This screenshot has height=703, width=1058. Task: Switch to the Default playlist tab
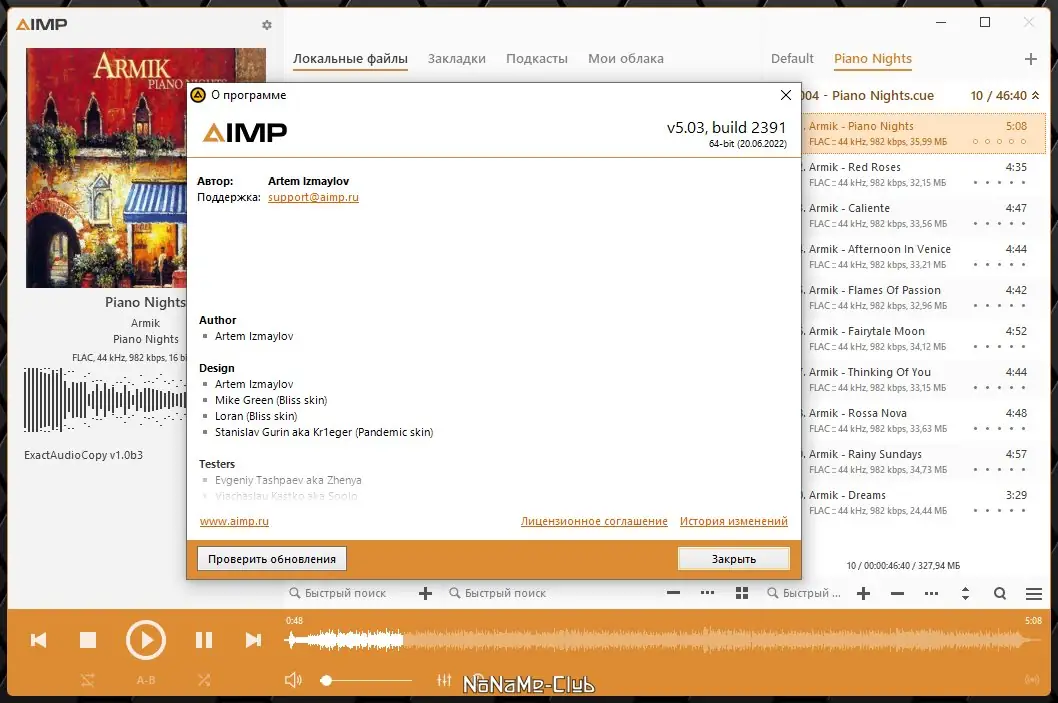[x=792, y=59]
